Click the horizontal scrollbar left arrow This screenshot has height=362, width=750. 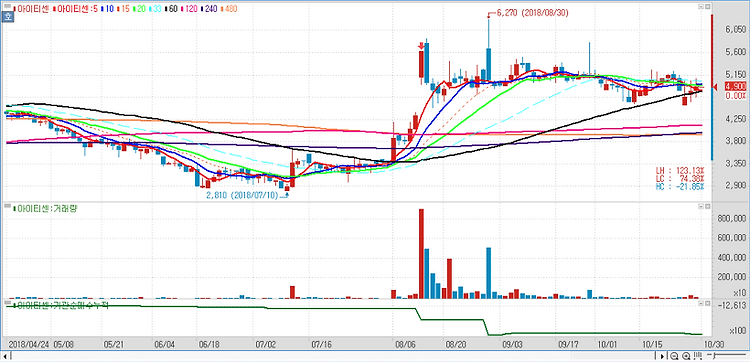click(x=4, y=356)
